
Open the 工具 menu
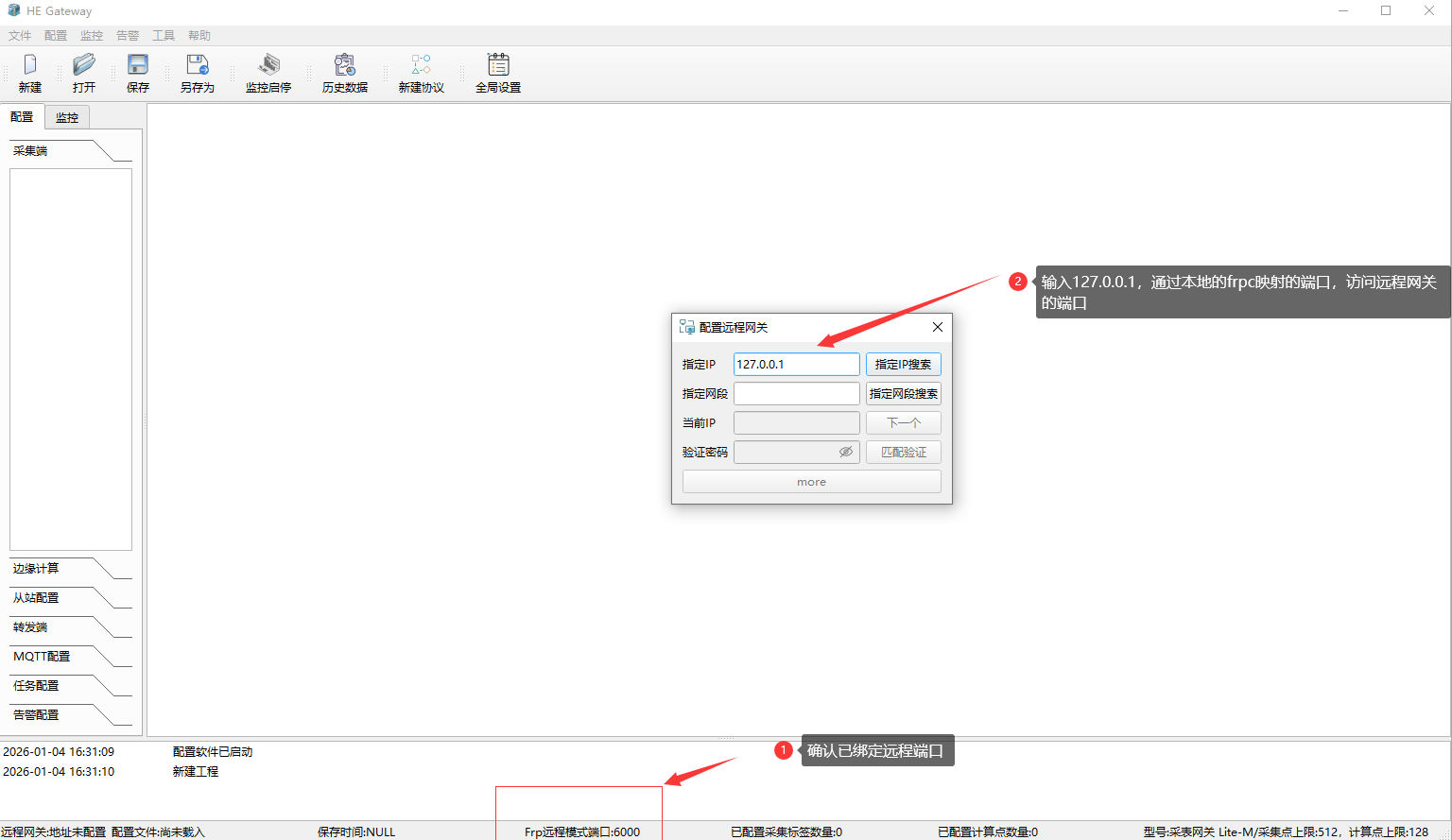click(164, 36)
